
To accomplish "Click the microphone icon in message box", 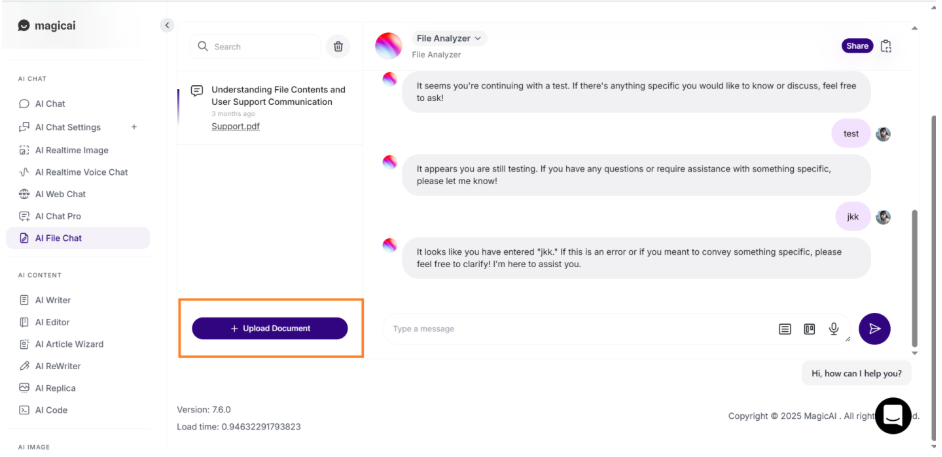I will click(x=833, y=328).
